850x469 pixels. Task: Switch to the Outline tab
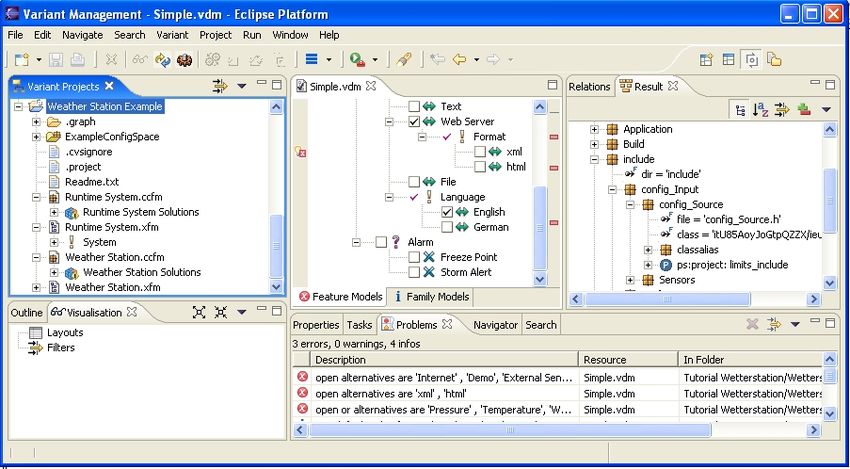27,312
